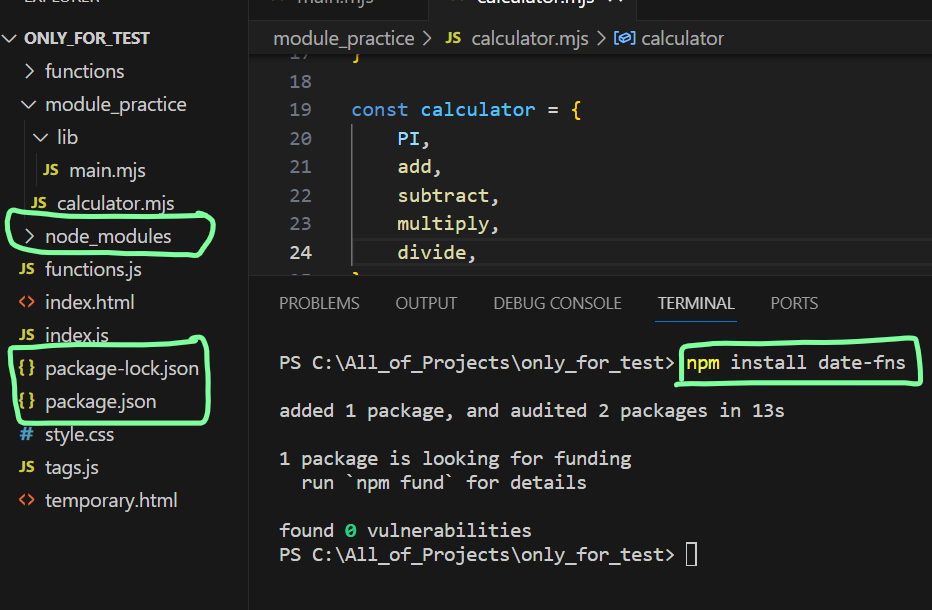The height and width of the screenshot is (610, 932).
Task: Select the module_practice folder label
Action: 116,105
